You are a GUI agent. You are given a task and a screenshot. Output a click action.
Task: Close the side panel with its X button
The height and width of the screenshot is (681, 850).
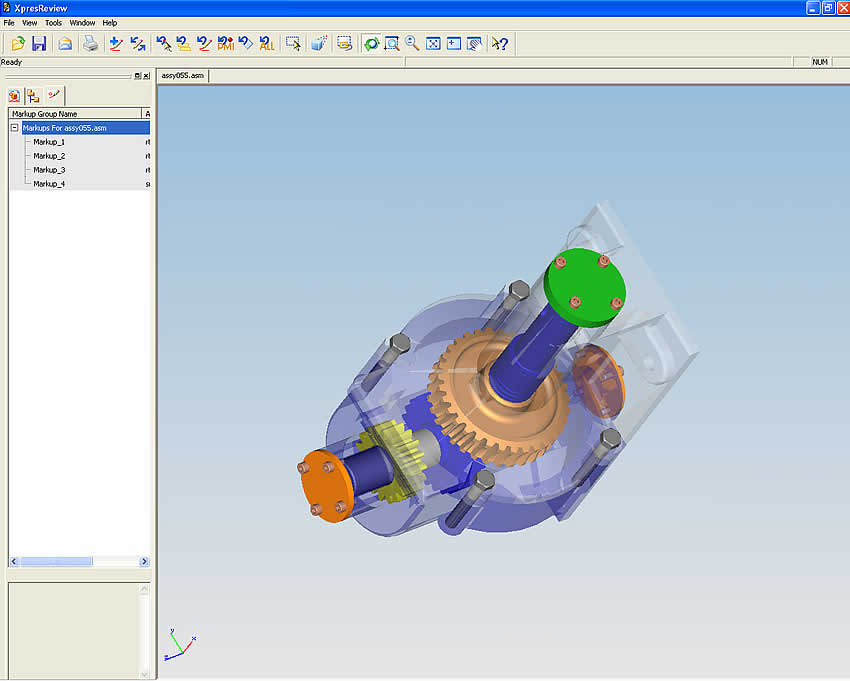pos(146,76)
